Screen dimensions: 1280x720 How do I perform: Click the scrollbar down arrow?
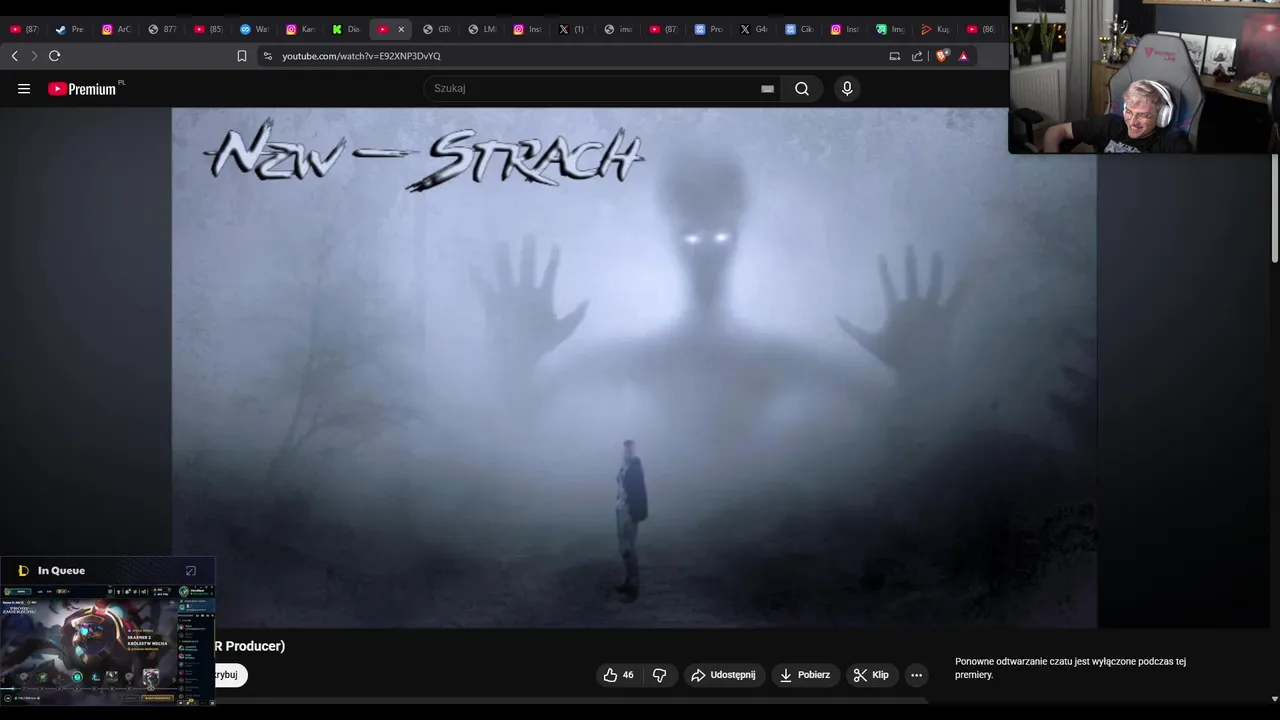coord(1274,699)
